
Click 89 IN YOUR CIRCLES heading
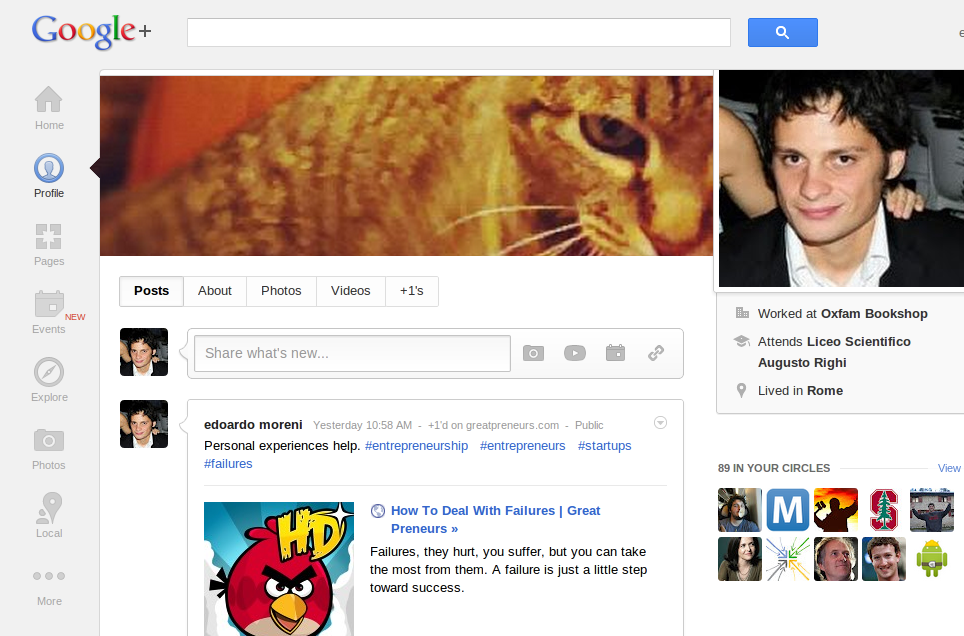[773, 468]
